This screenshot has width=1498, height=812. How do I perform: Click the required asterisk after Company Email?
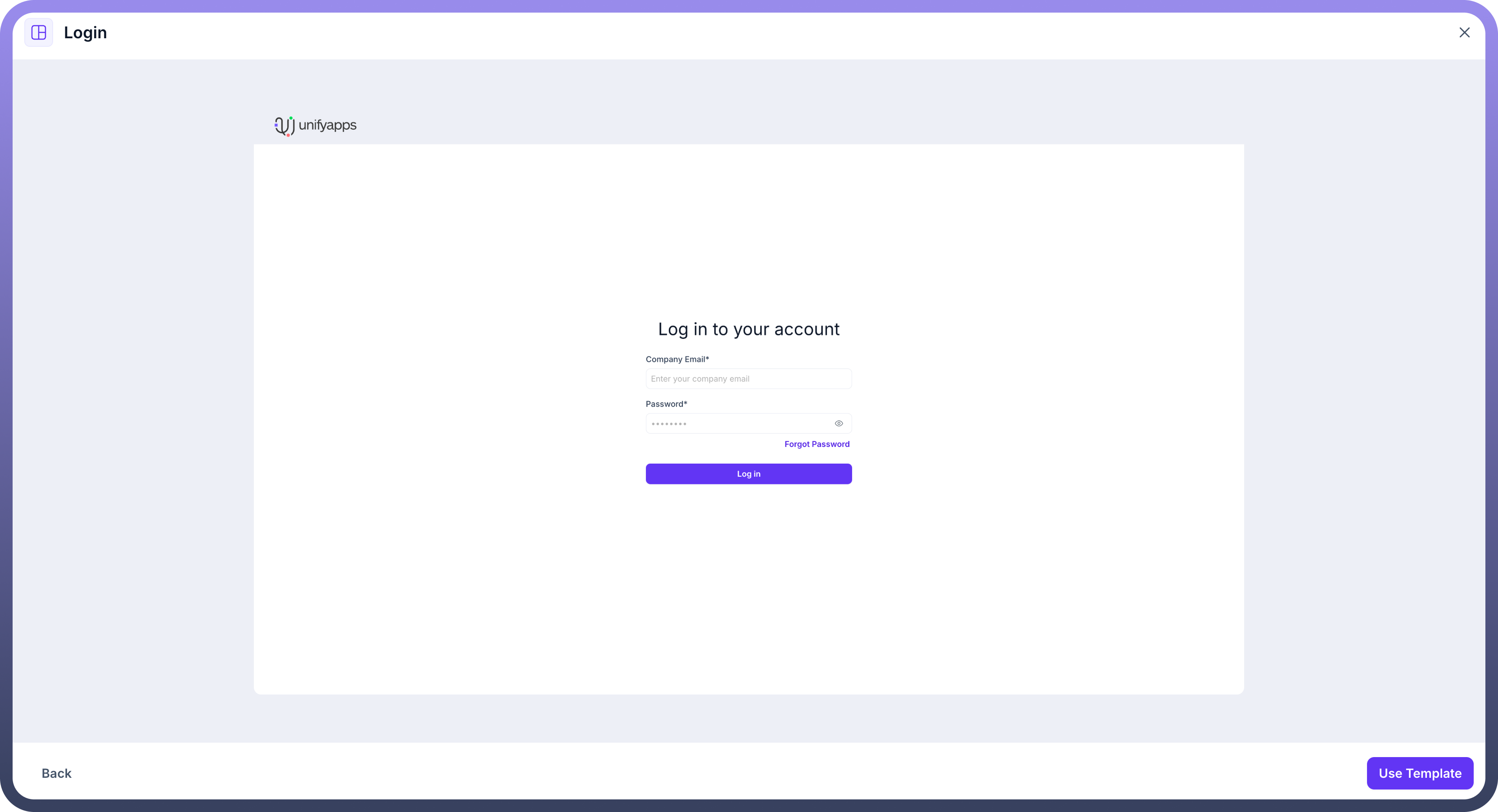pos(707,359)
